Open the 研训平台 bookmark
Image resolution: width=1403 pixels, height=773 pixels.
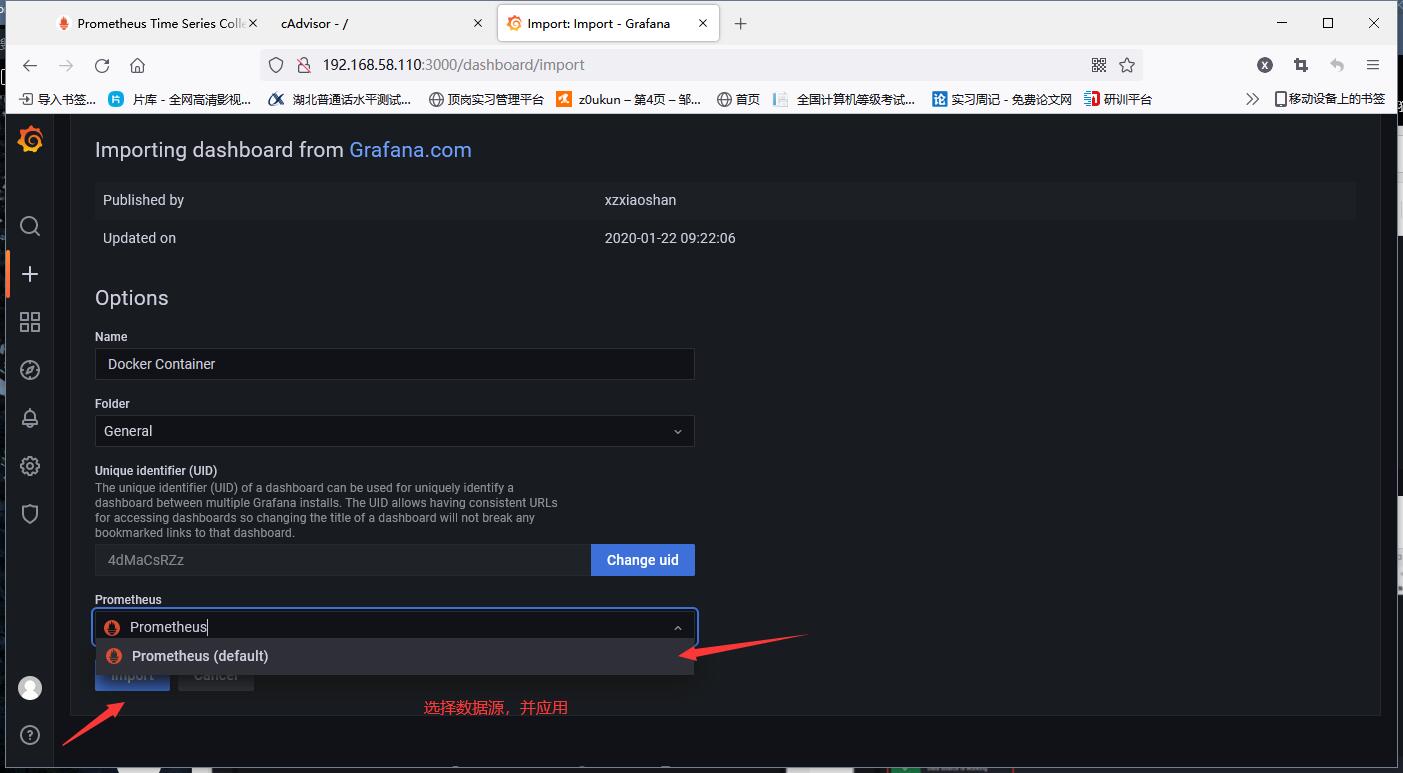pos(1119,99)
